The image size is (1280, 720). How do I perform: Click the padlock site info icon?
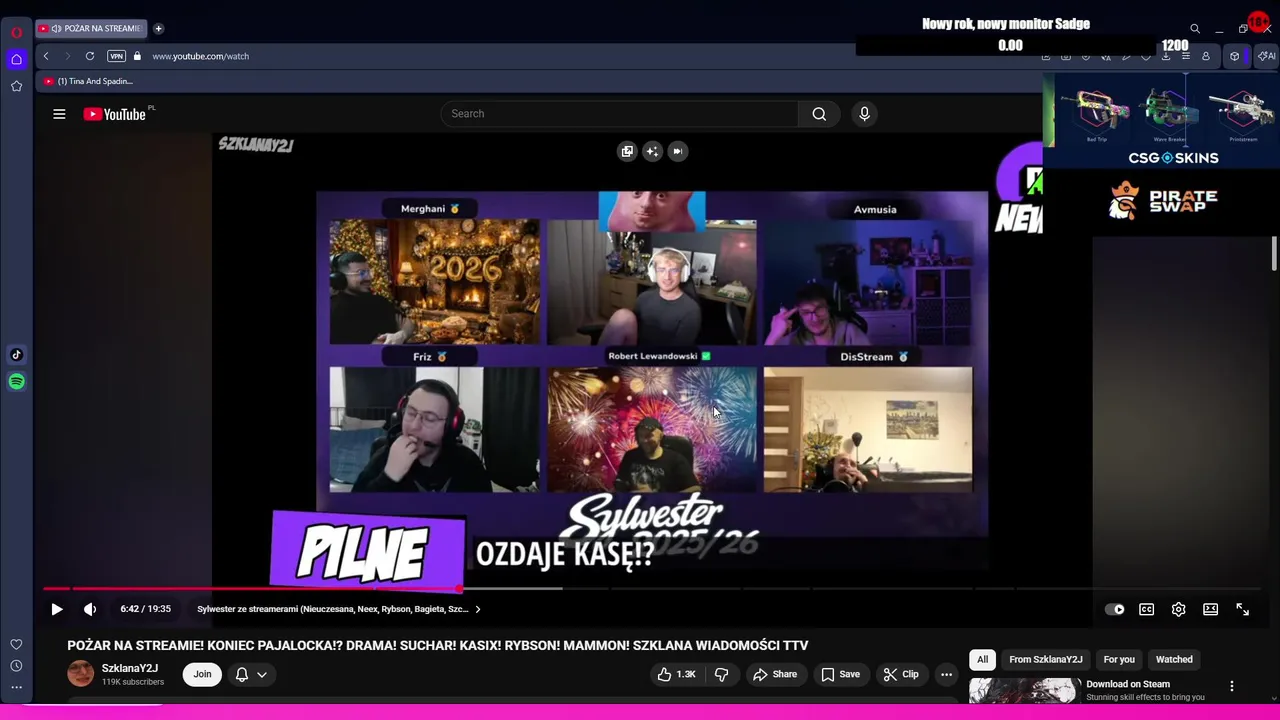click(x=137, y=56)
